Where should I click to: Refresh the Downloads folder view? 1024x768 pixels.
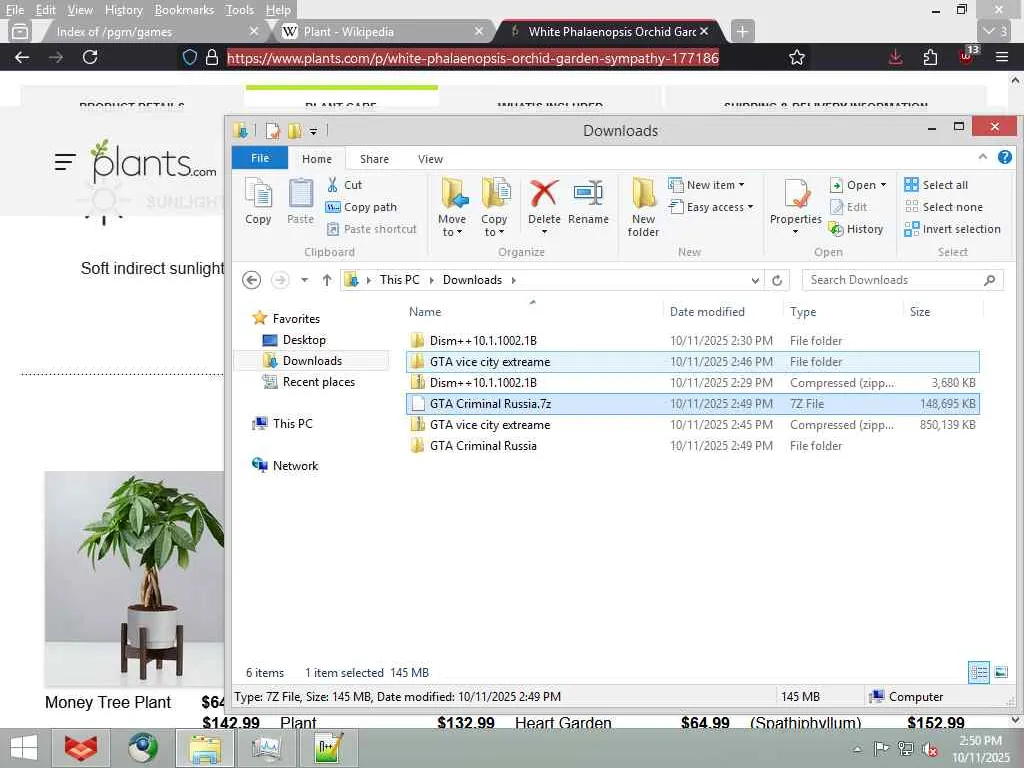tap(777, 280)
